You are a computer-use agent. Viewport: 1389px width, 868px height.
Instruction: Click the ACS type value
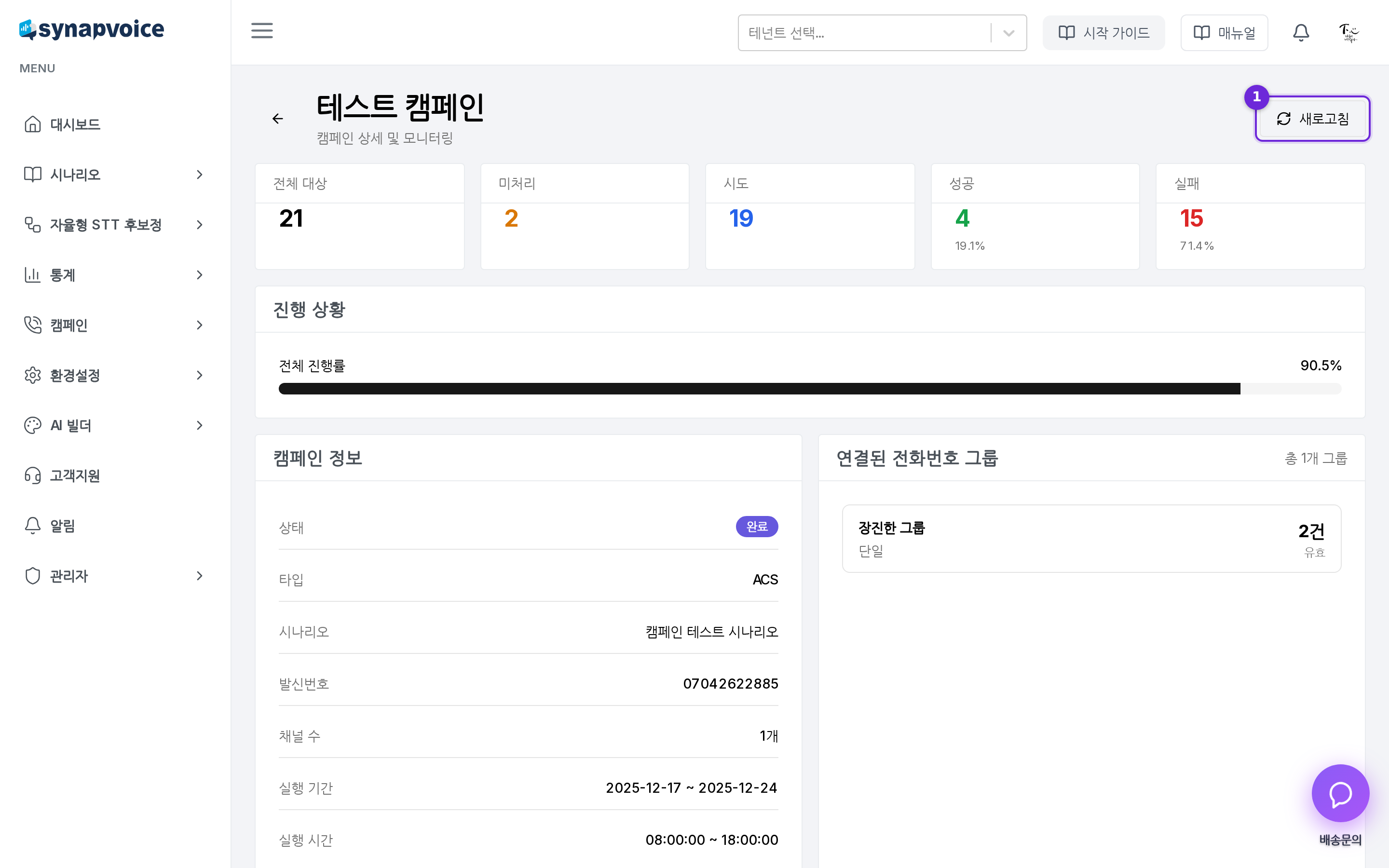click(x=765, y=579)
